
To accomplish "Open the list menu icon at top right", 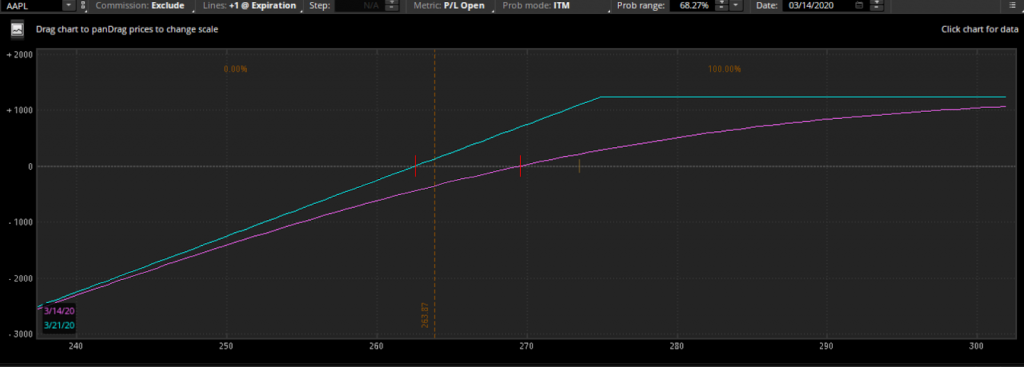I will pyautogui.click(x=1013, y=5).
